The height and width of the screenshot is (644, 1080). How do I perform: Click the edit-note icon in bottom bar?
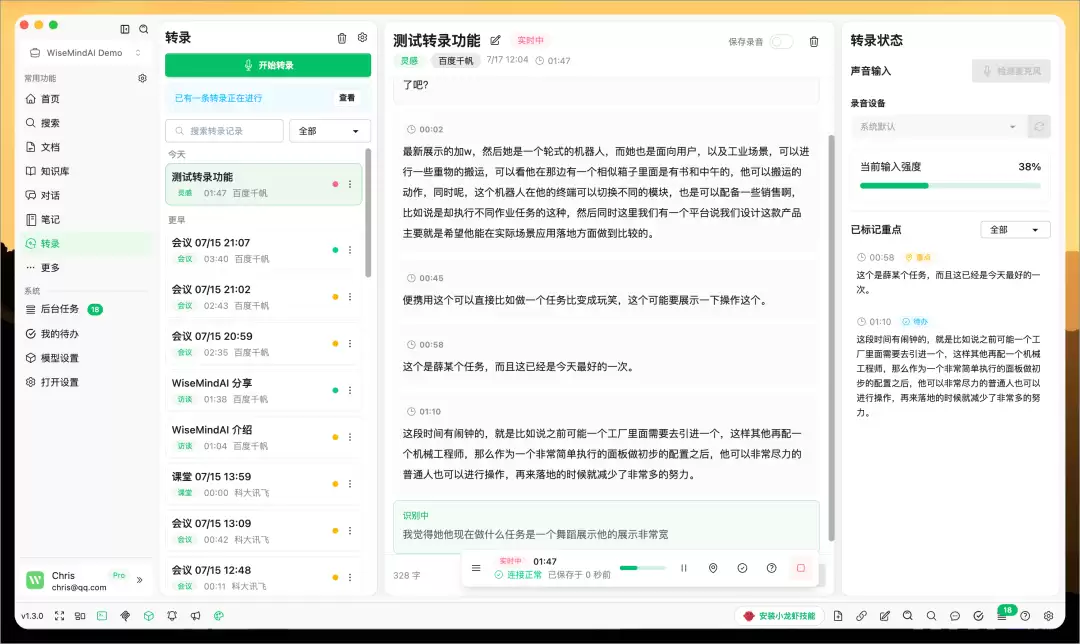[884, 616]
